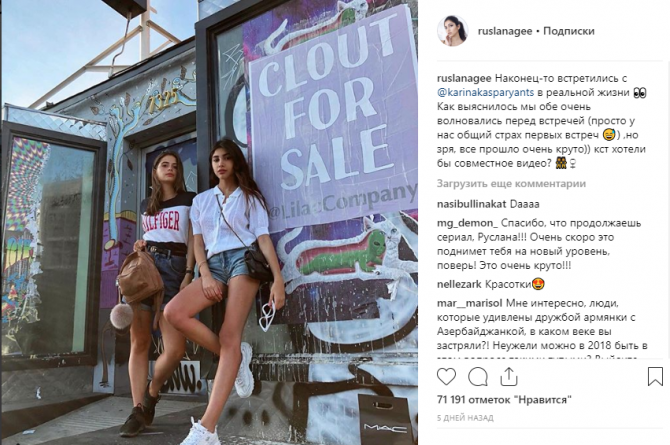Open nellezark commenter profile
This screenshot has width=670, height=445.
point(459,284)
